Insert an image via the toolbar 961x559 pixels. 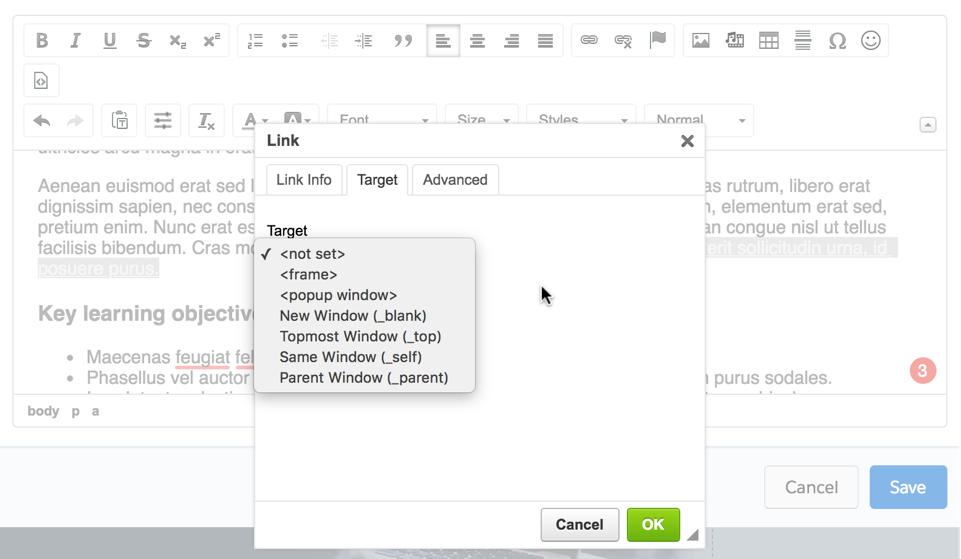[701, 41]
